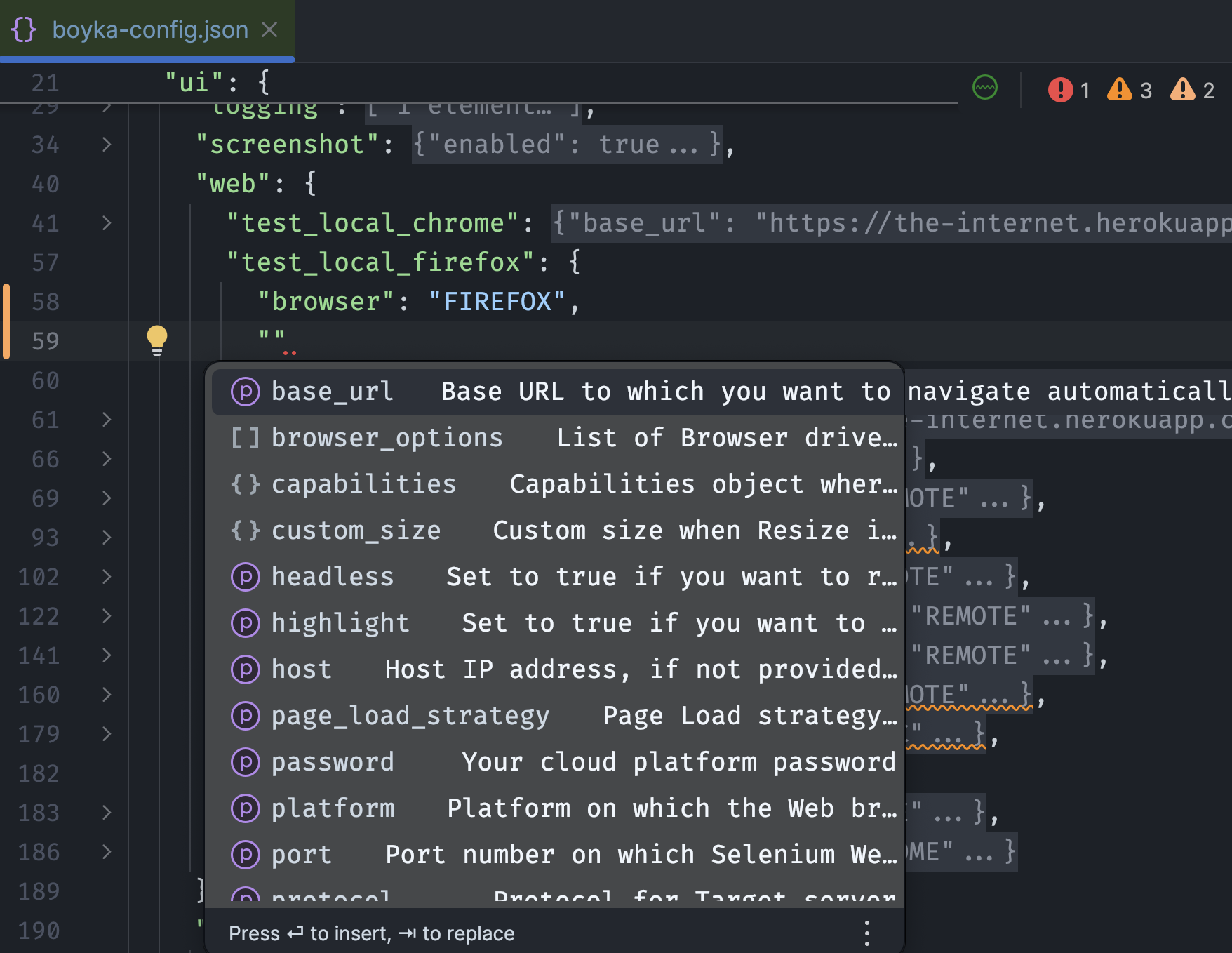Viewport: 1232px width, 953px height.
Task: Select browser_options completion suggestion
Action: pyautogui.click(x=554, y=438)
